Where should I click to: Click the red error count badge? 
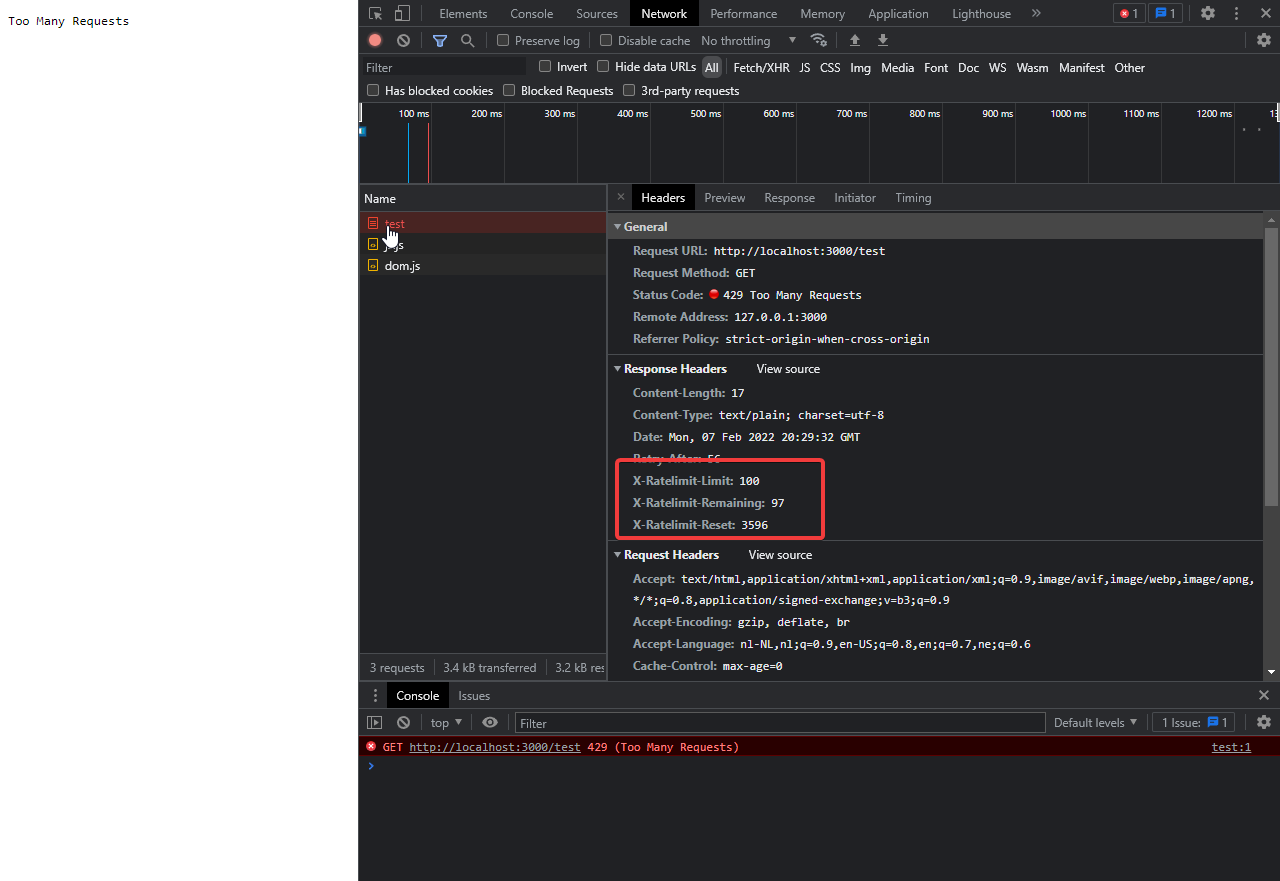(1129, 13)
